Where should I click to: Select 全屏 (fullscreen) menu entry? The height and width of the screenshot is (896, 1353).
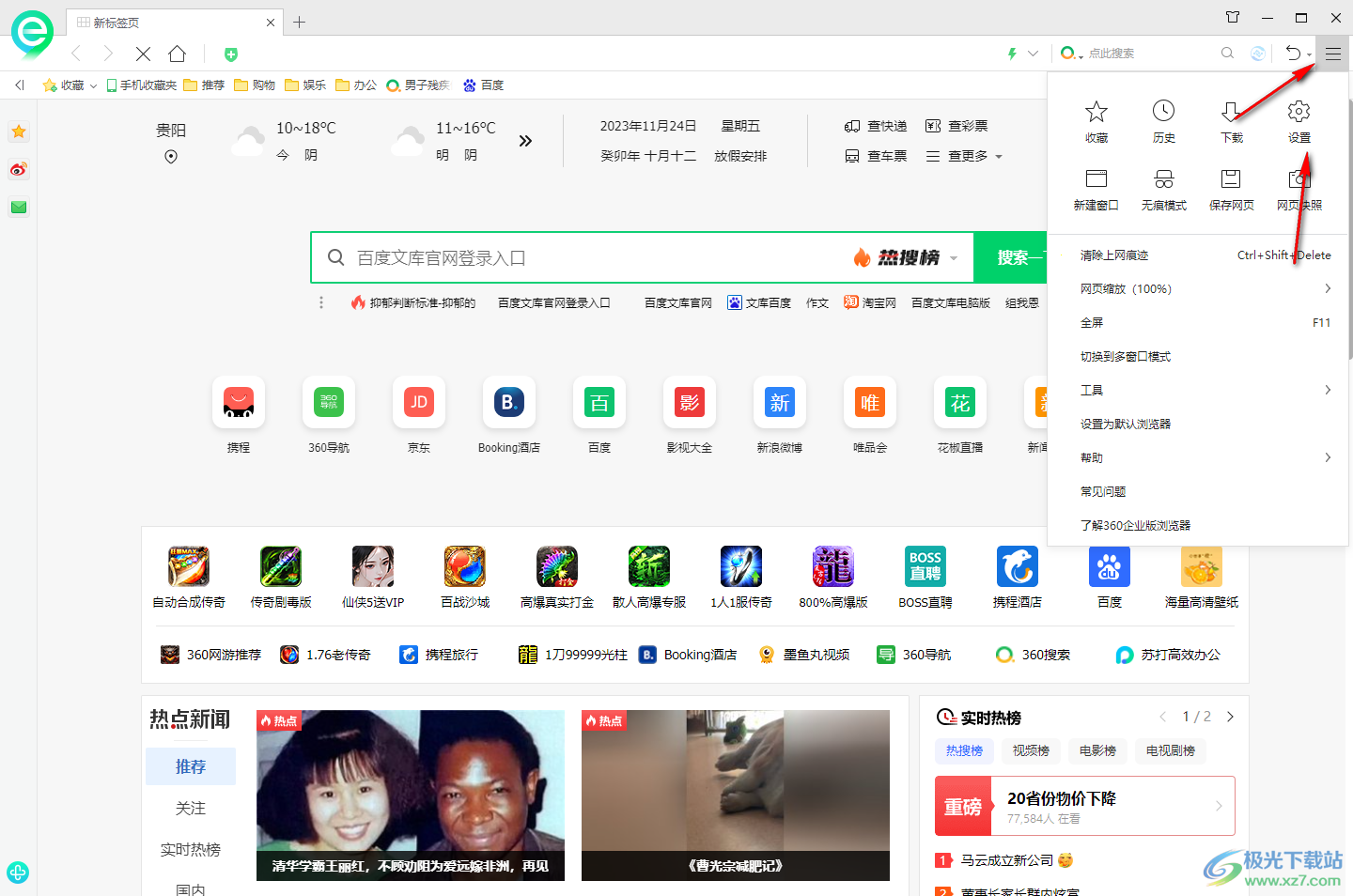pyautogui.click(x=1198, y=323)
